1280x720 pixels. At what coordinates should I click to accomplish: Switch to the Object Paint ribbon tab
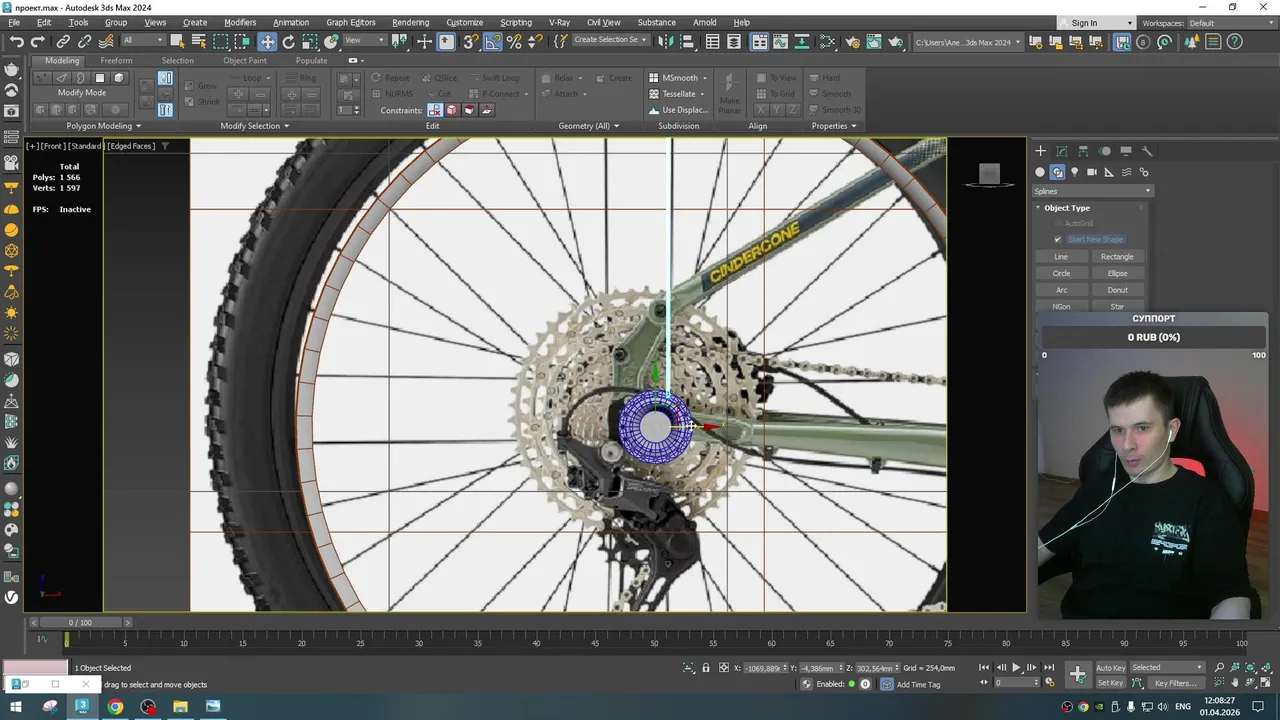pyautogui.click(x=245, y=61)
